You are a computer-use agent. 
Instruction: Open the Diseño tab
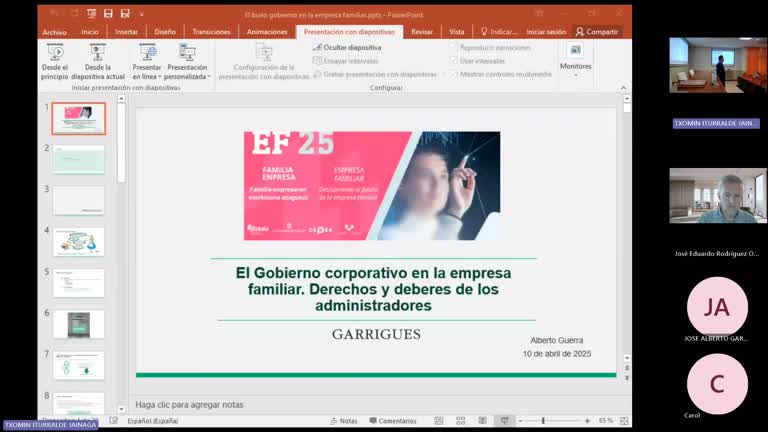click(x=165, y=32)
